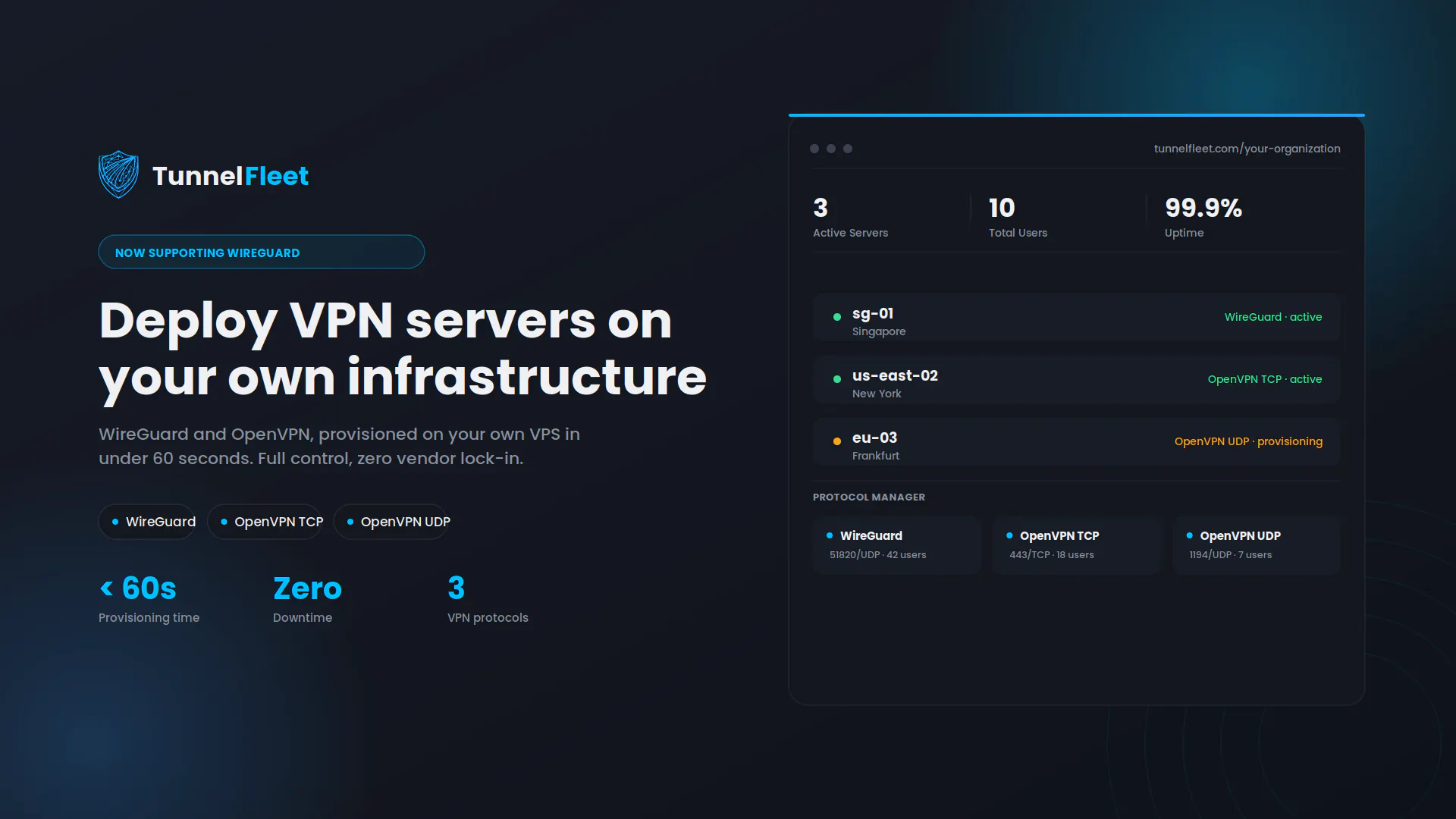Click the 'VPN protocols' label
Screen dimensions: 1456x819
coord(488,618)
